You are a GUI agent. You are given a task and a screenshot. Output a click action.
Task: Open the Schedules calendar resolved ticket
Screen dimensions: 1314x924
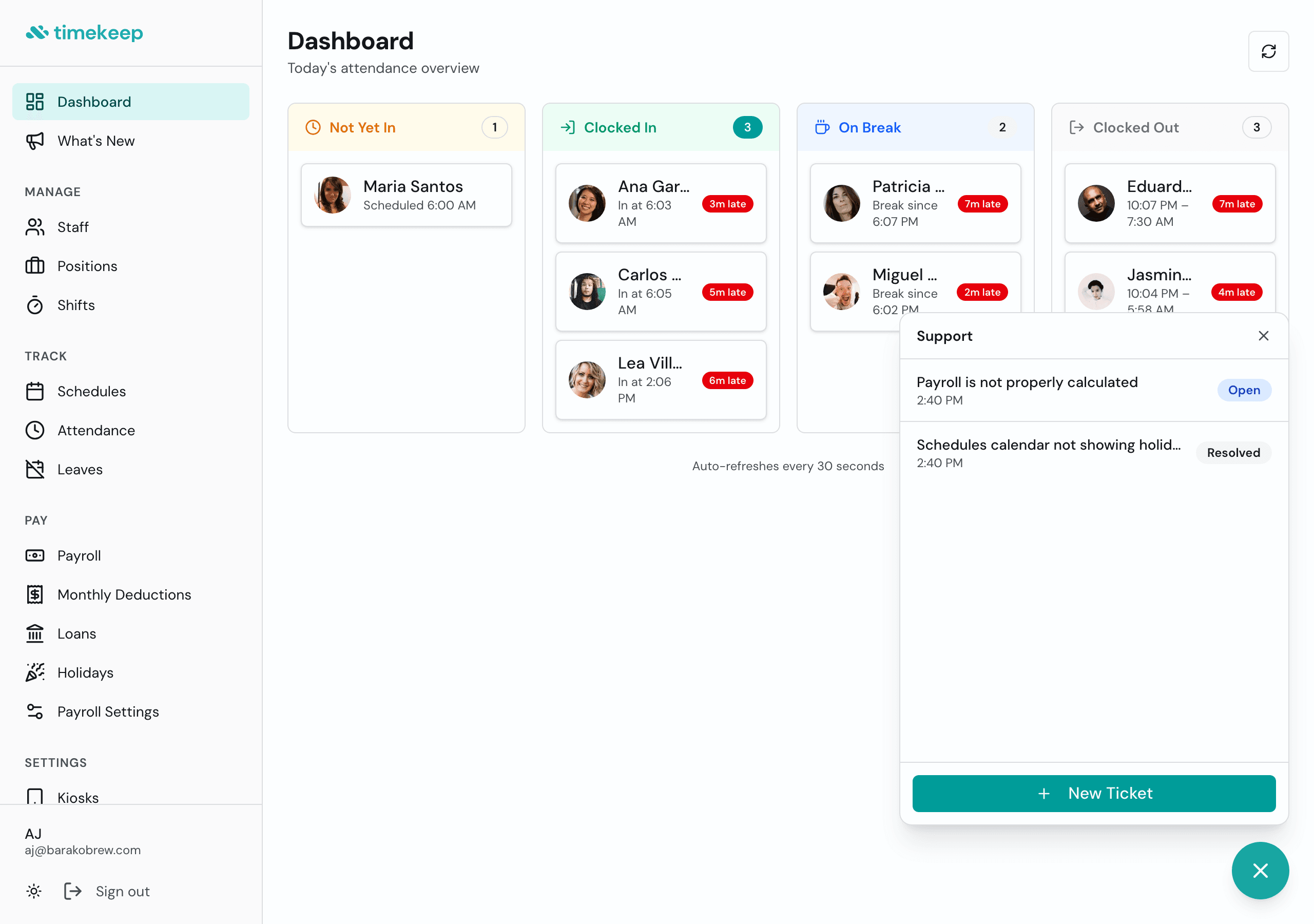click(1048, 452)
